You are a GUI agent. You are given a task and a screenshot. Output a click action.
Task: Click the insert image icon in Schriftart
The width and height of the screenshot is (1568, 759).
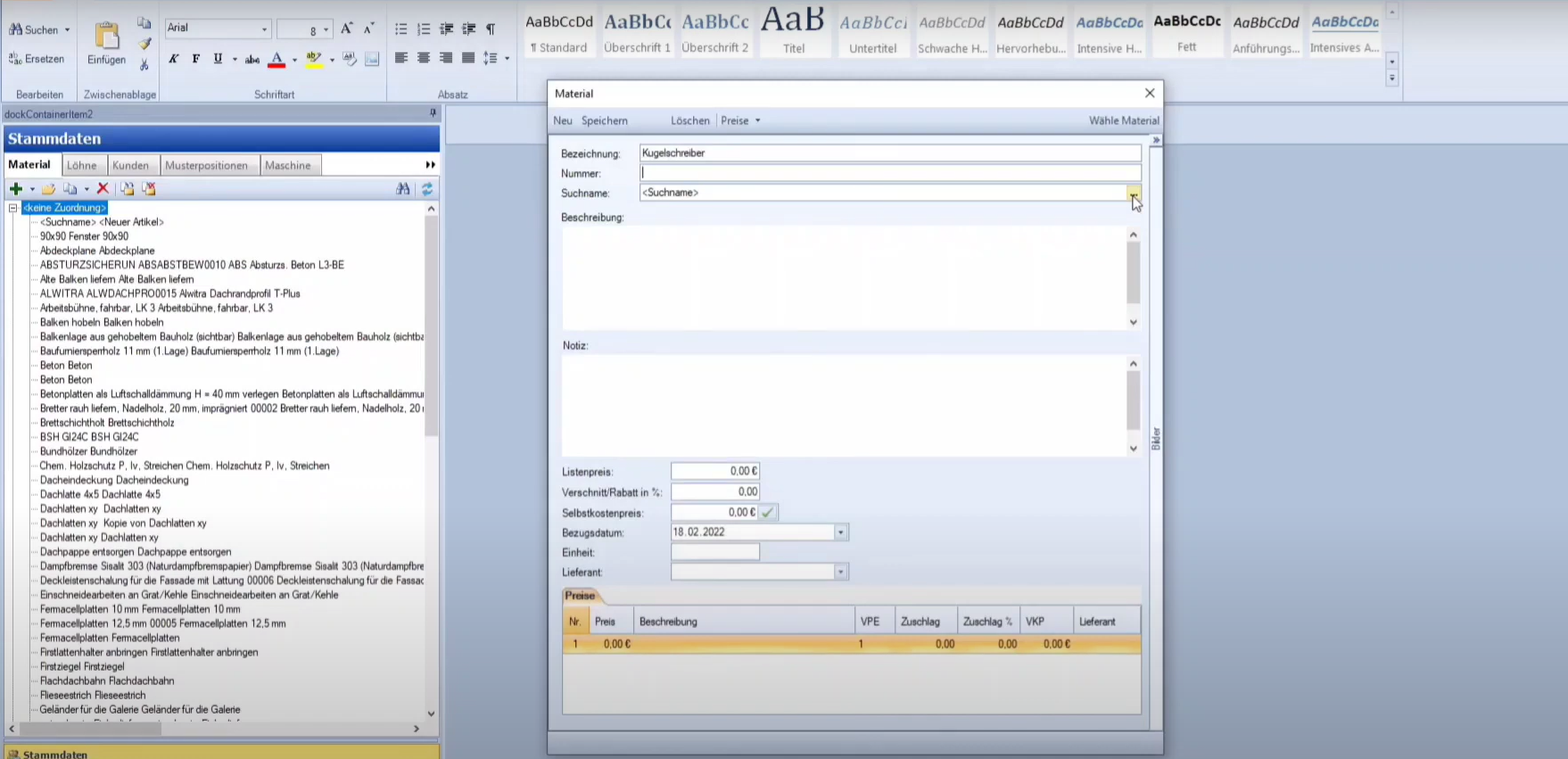(x=372, y=59)
